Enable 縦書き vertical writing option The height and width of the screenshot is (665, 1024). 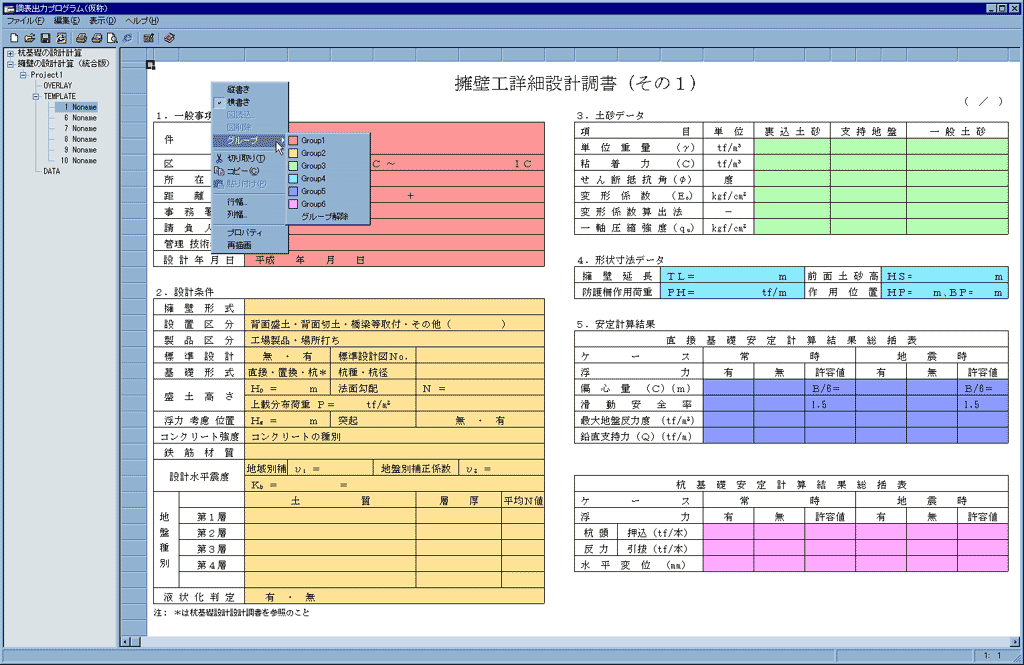point(238,89)
